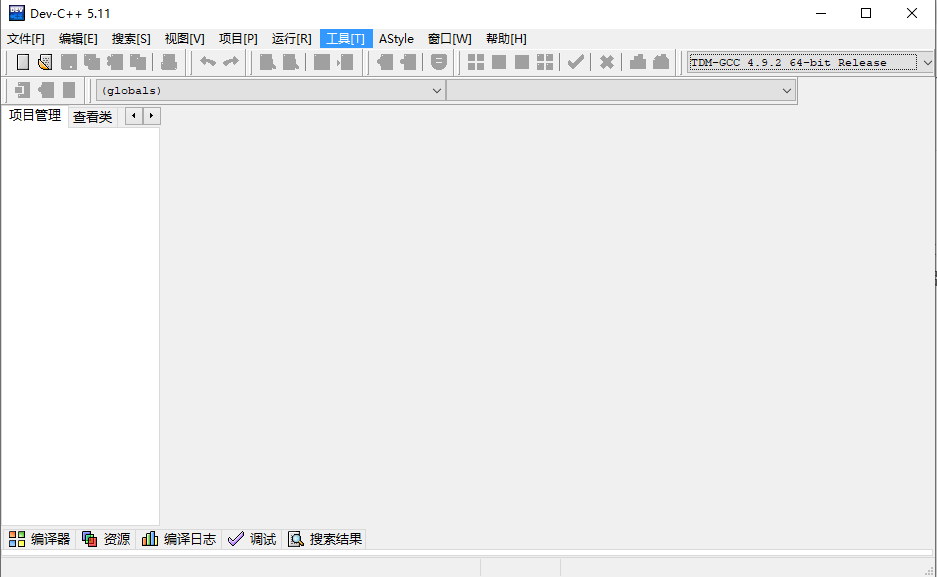The image size is (937, 577).
Task: Click the abort compilation X icon
Action: [606, 62]
